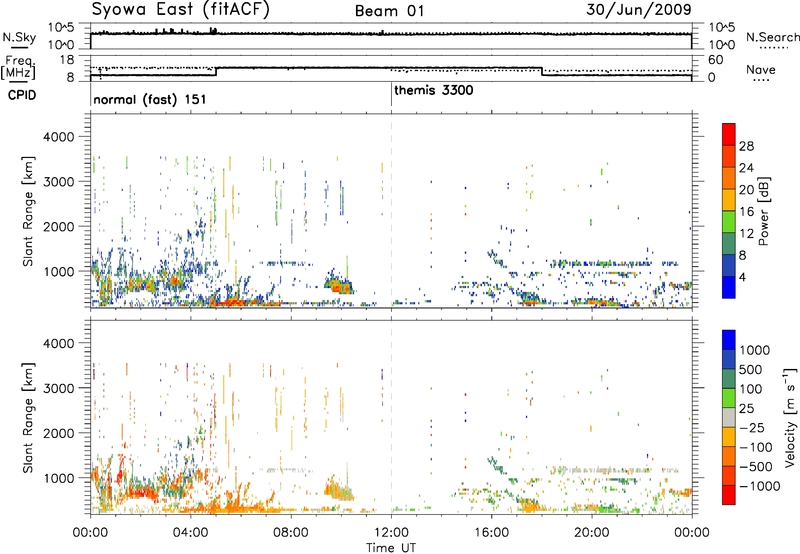Click the 'CPID' label
The height and width of the screenshot is (554, 800).
[22, 95]
